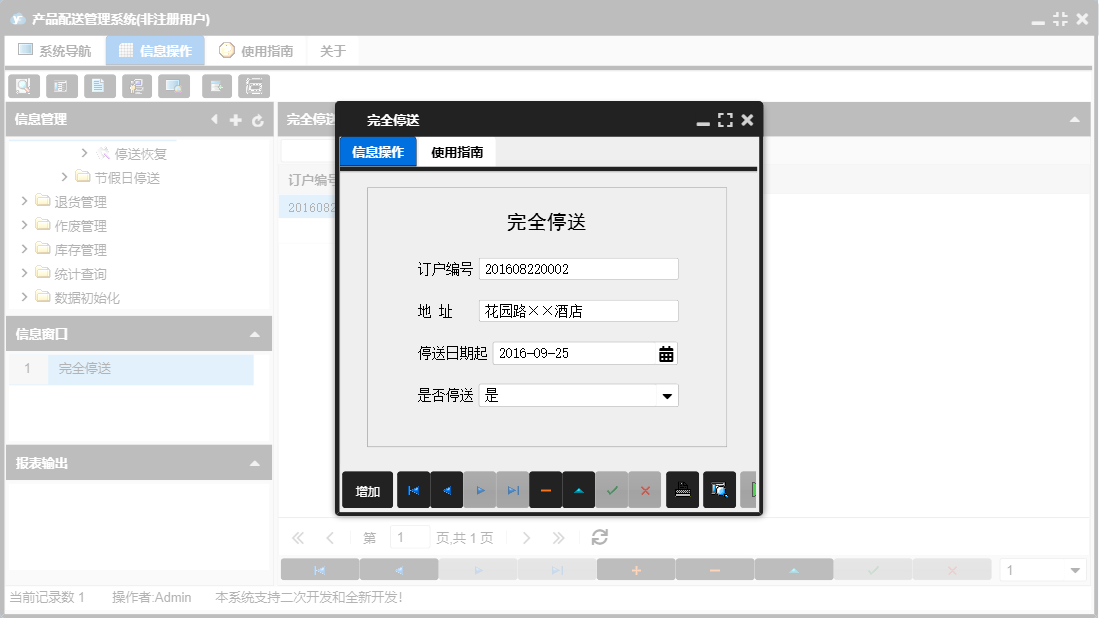Click the printer icon in the dialog toolbar
Viewport: 1099px width, 618px height.
click(x=682, y=490)
